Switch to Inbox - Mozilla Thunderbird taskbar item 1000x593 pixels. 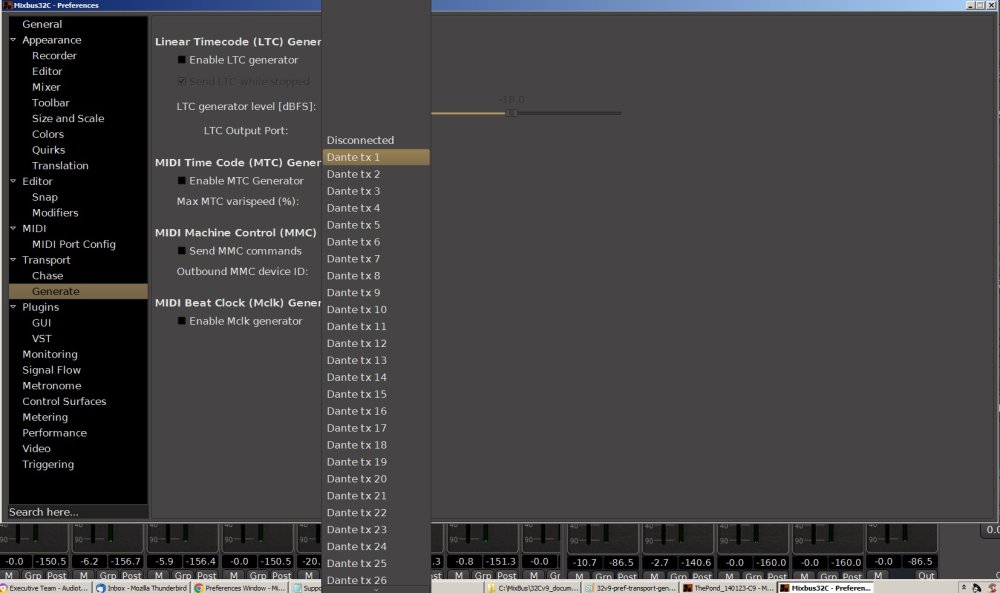tap(142, 588)
